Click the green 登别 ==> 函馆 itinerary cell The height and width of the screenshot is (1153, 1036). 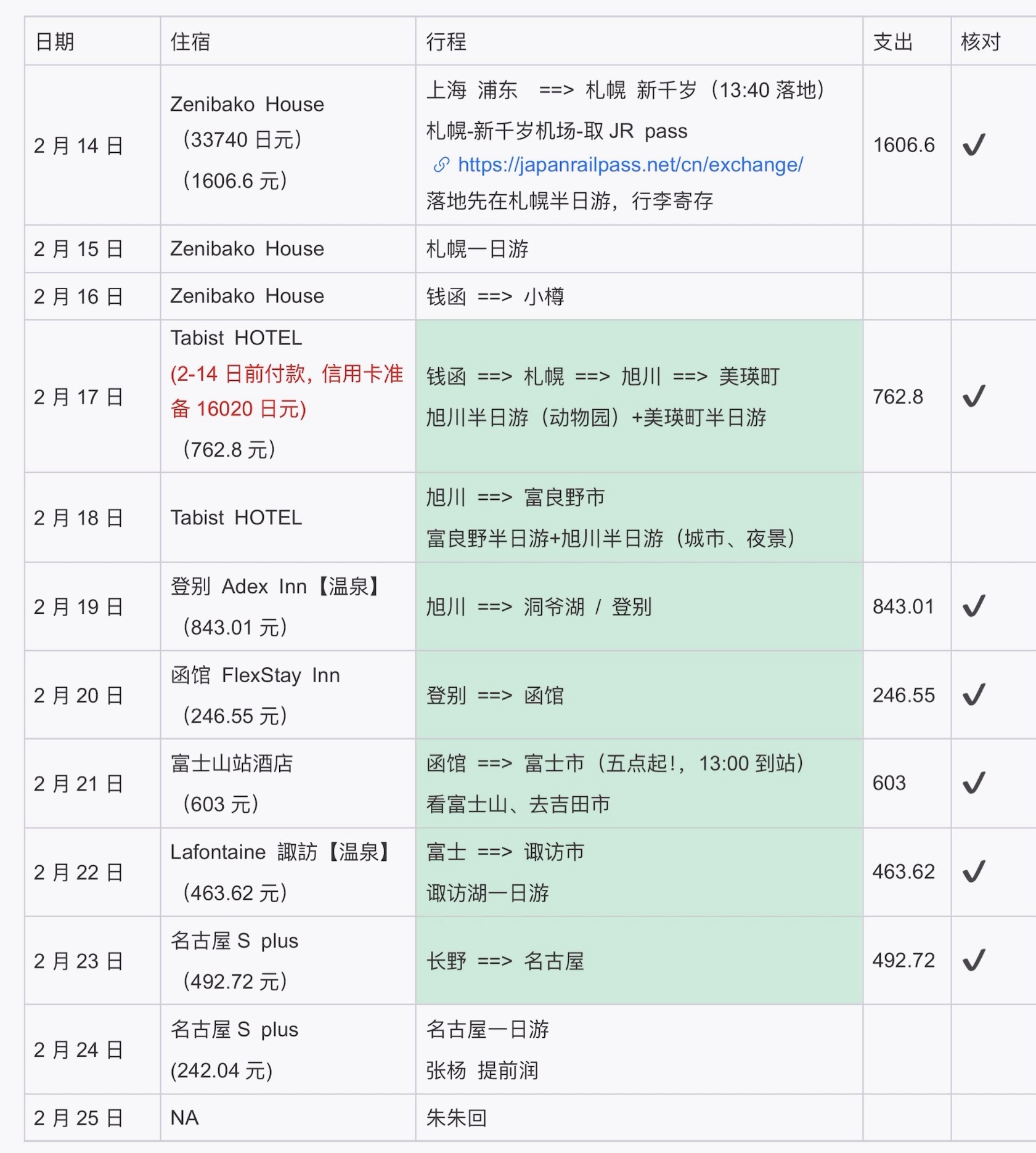[638, 695]
